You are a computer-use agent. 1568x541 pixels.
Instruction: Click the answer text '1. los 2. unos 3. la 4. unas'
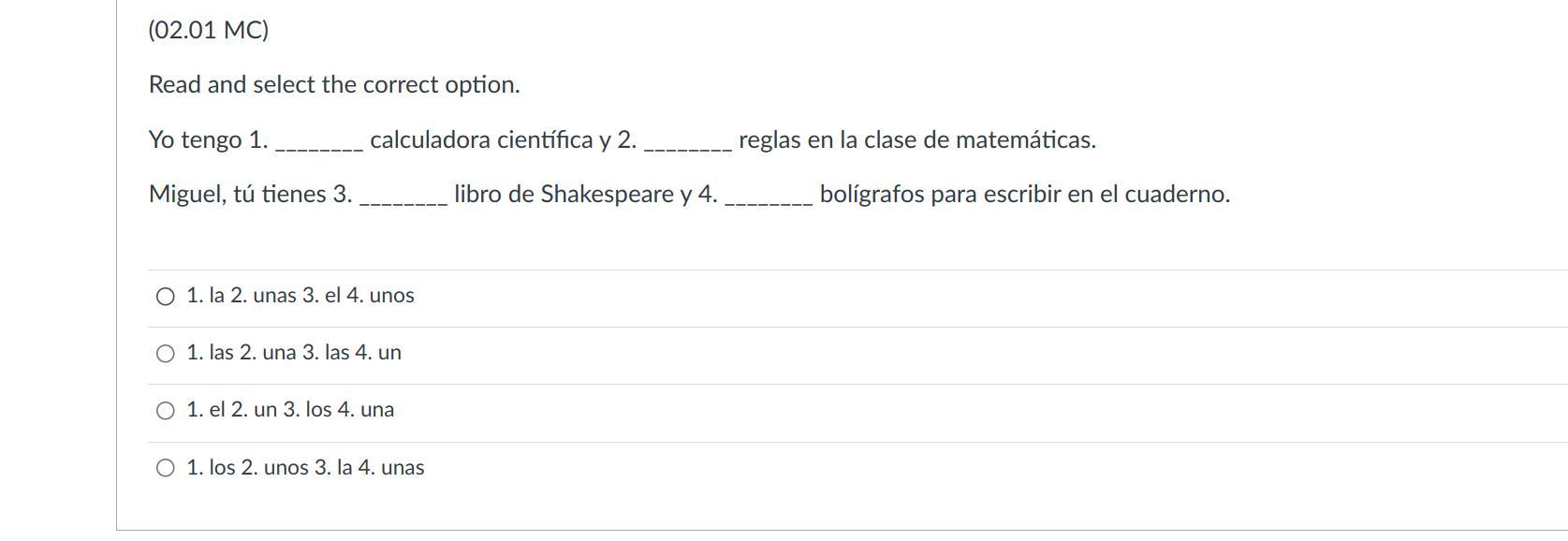(305, 468)
